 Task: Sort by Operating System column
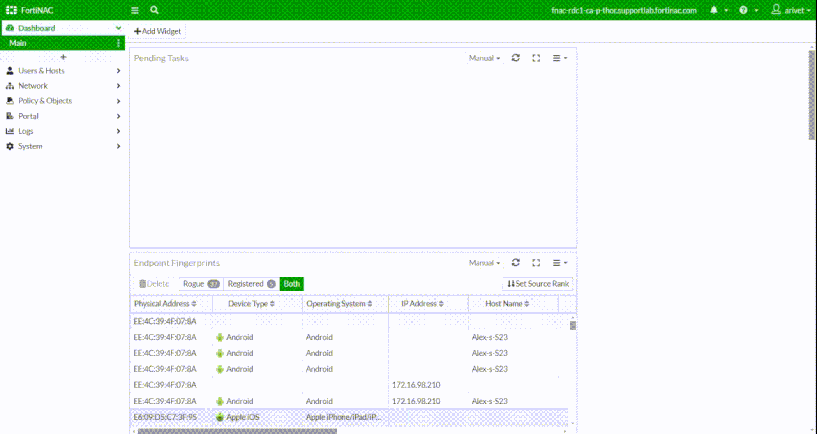click(339, 304)
